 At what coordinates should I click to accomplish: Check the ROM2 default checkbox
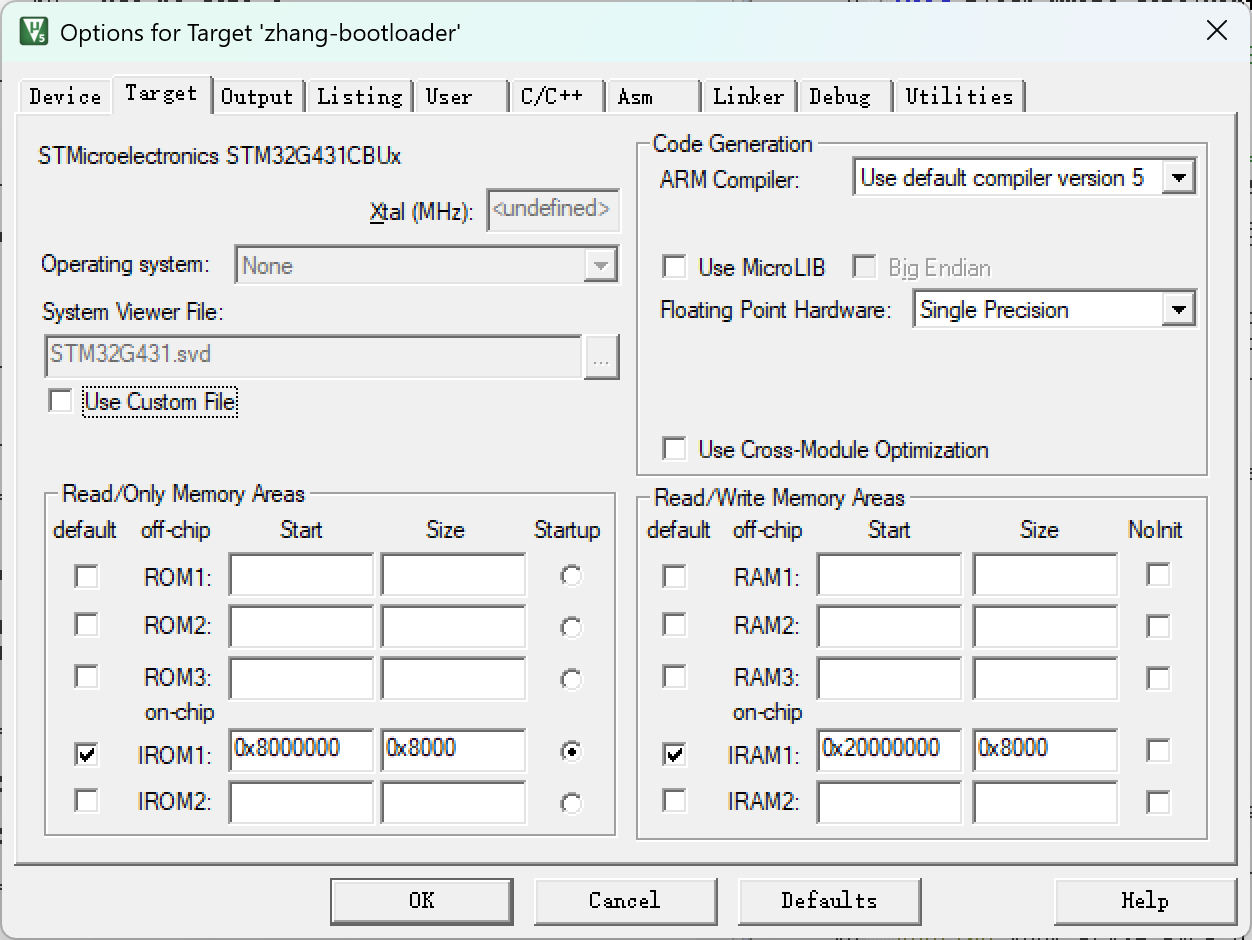87,625
